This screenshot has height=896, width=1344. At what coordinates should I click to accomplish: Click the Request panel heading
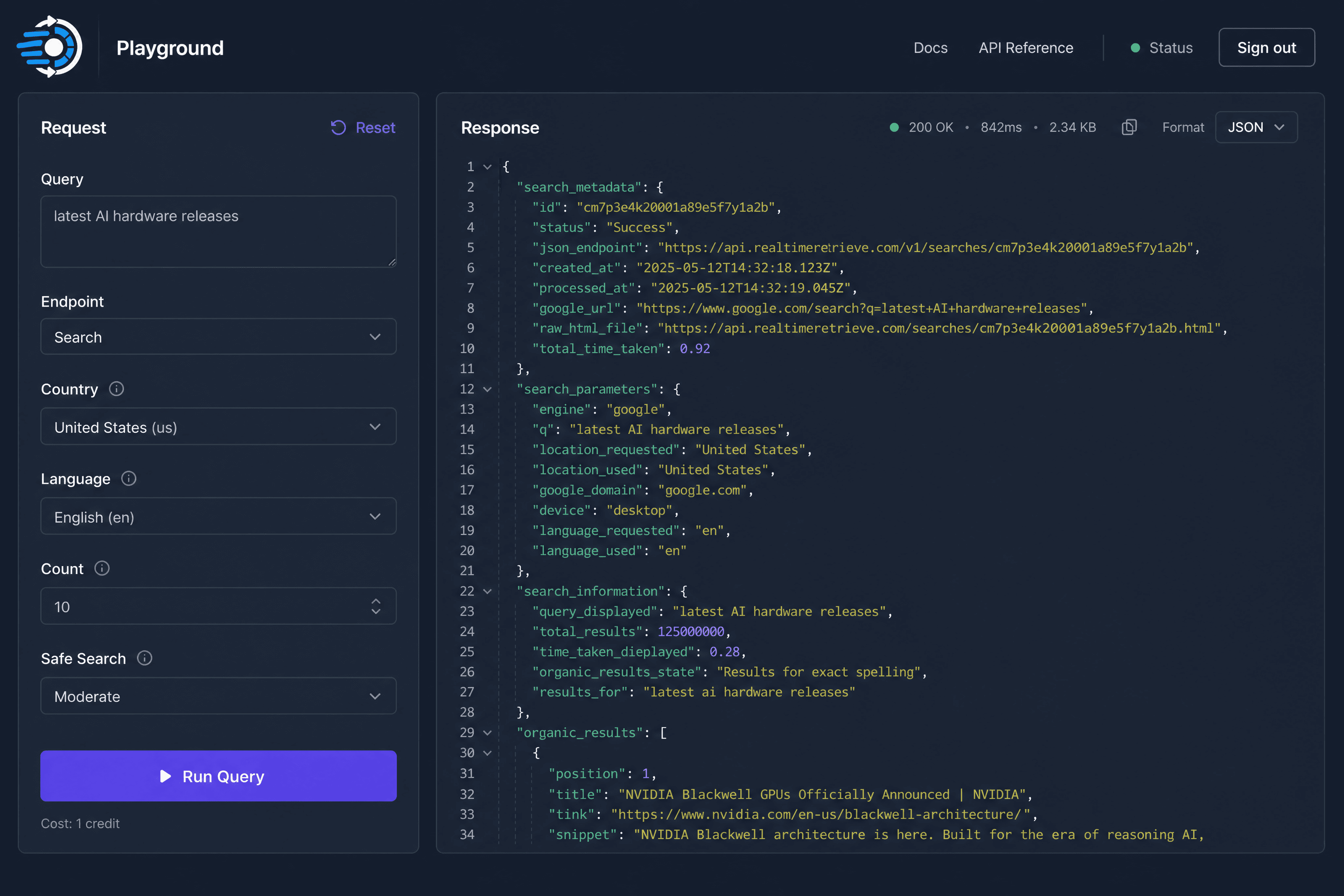tap(73, 127)
